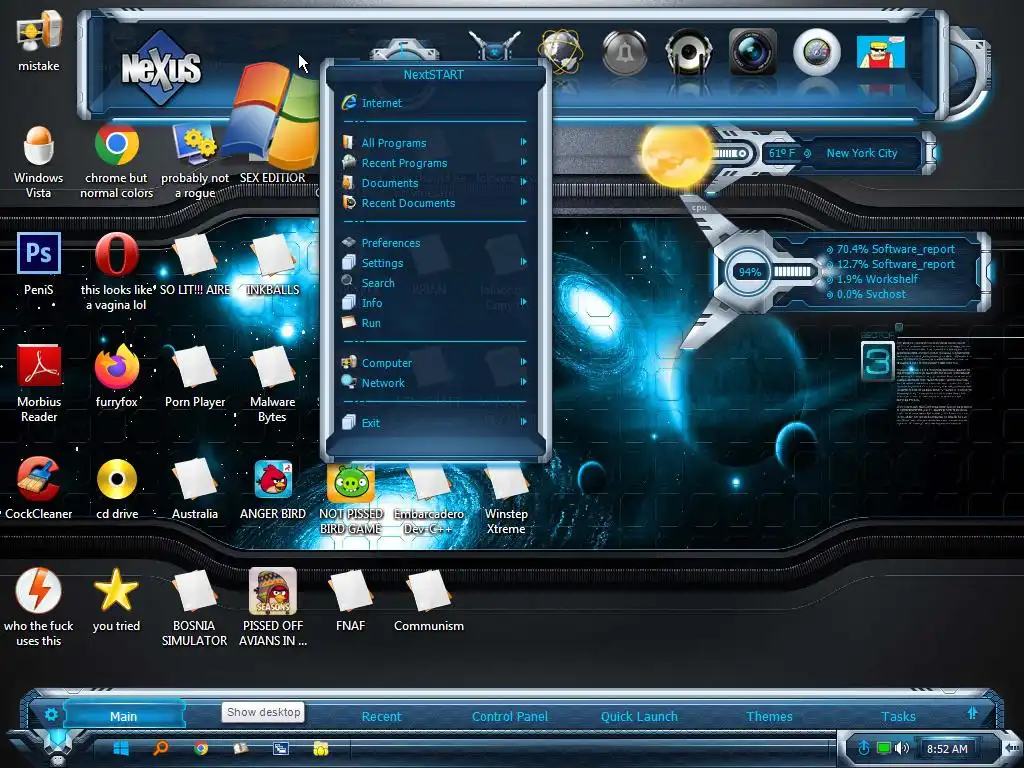
Task: Expand the Recent Documents submenu arrow
Action: click(523, 202)
